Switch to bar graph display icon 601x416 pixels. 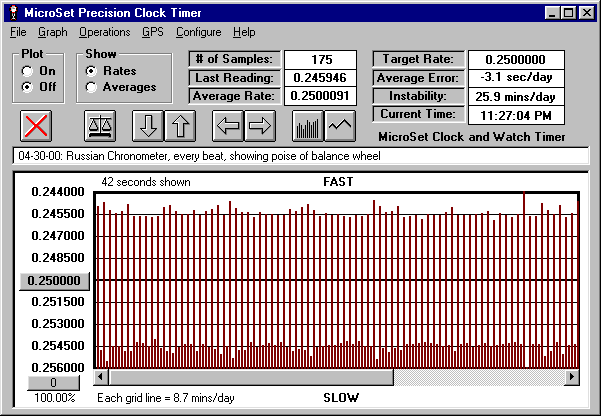[x=308, y=126]
